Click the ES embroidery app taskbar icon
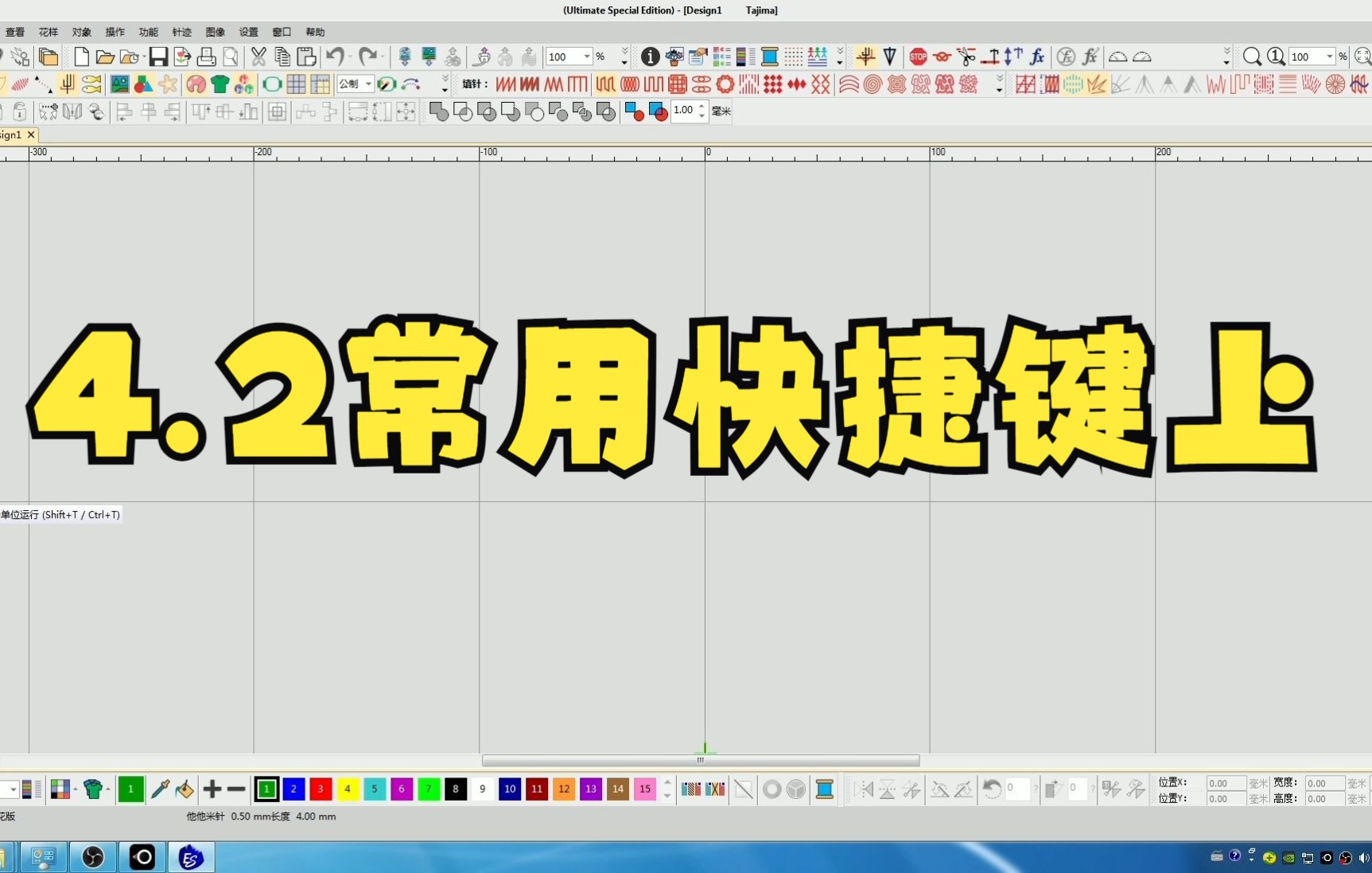 point(191,857)
